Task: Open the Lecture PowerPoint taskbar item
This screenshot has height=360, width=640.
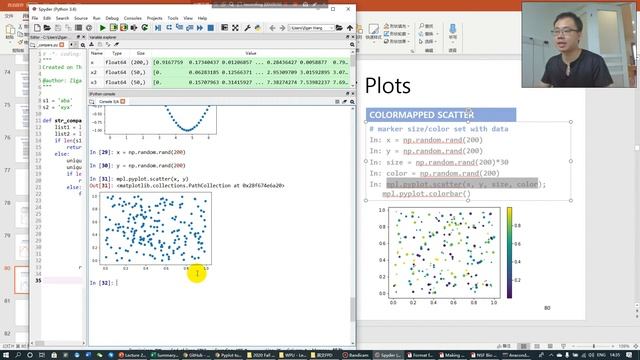Action: 132,355
